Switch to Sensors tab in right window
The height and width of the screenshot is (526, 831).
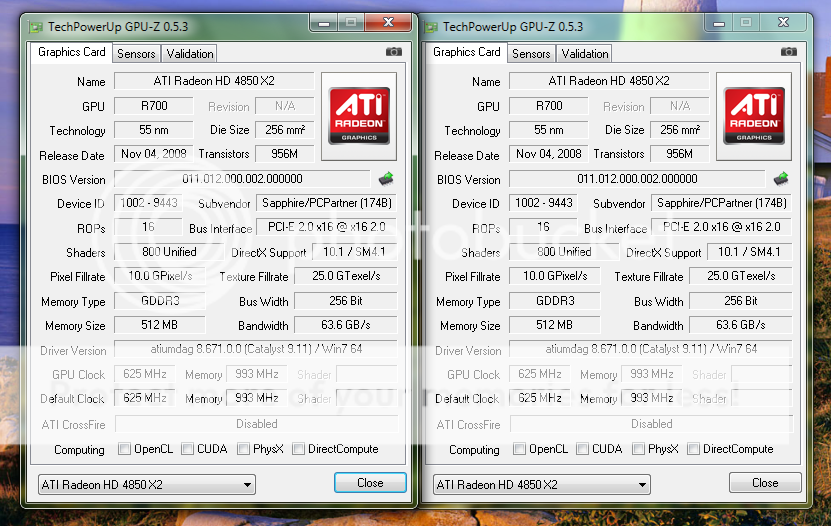point(531,54)
